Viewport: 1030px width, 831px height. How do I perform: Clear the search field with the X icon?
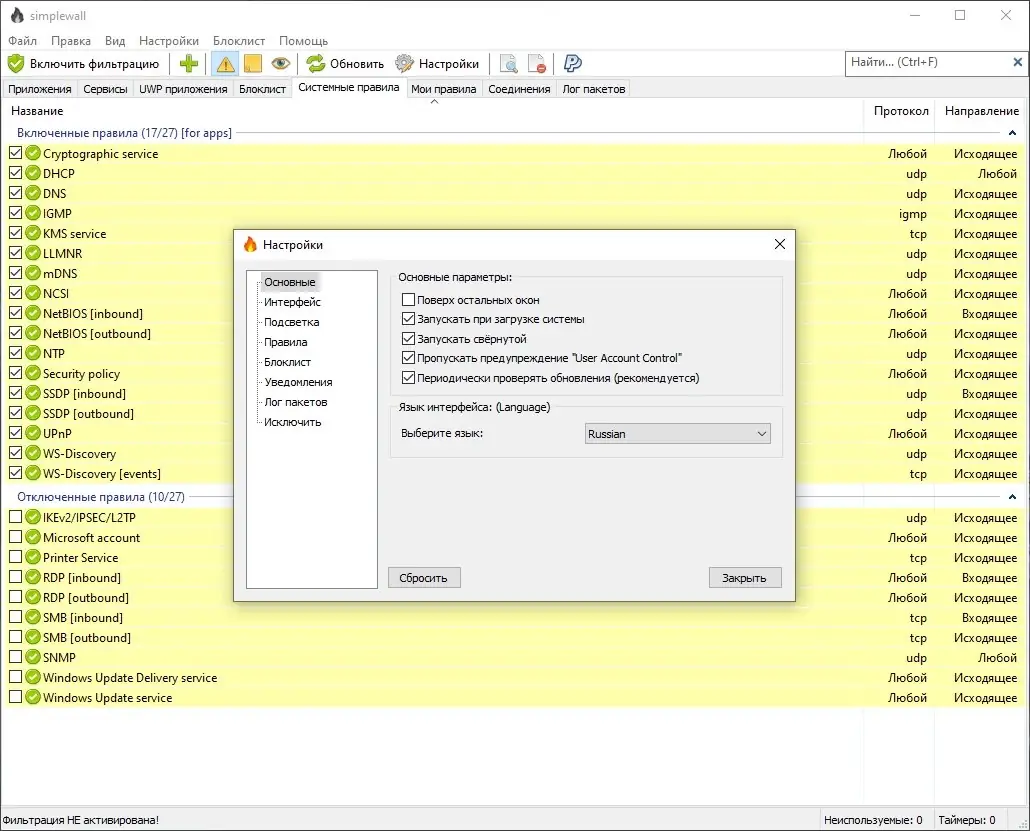point(1018,62)
